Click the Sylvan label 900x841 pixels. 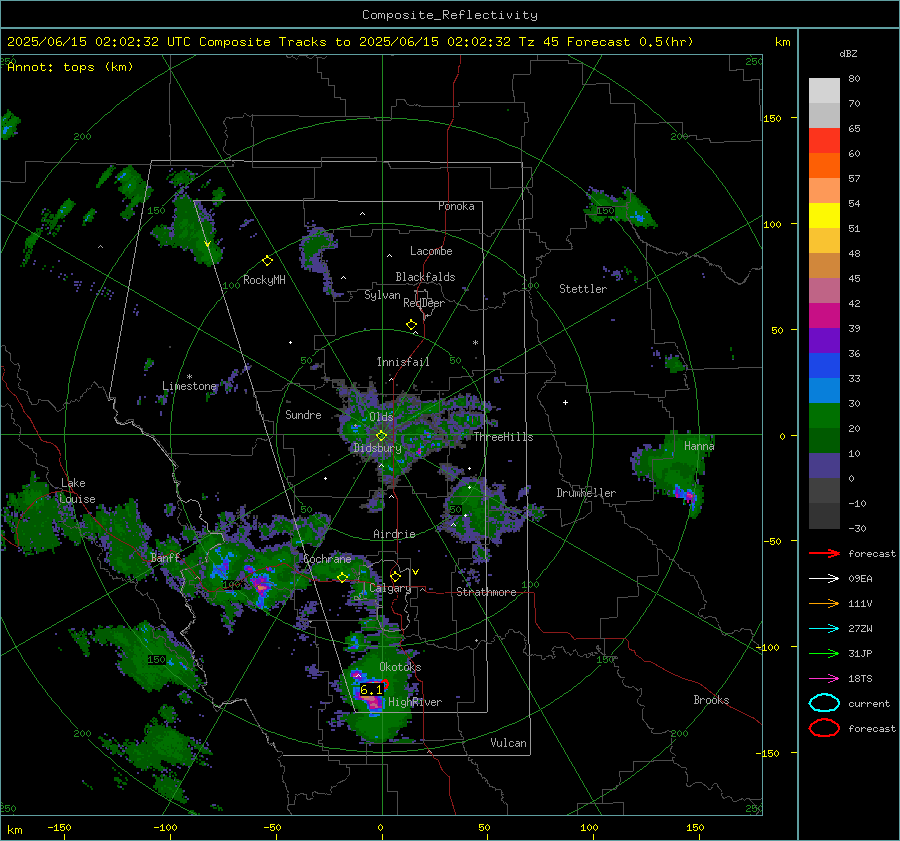[382, 296]
